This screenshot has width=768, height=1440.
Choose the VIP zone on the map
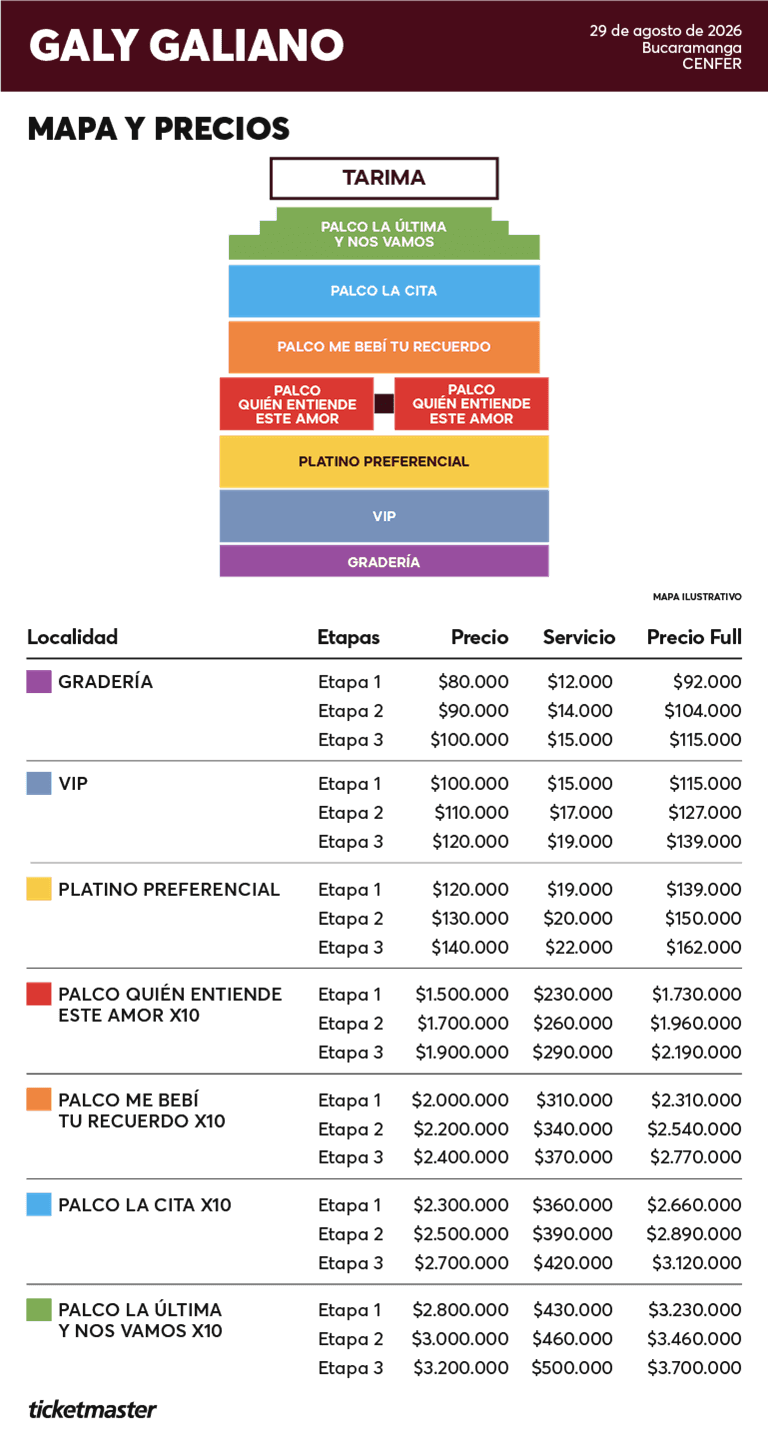tap(384, 516)
